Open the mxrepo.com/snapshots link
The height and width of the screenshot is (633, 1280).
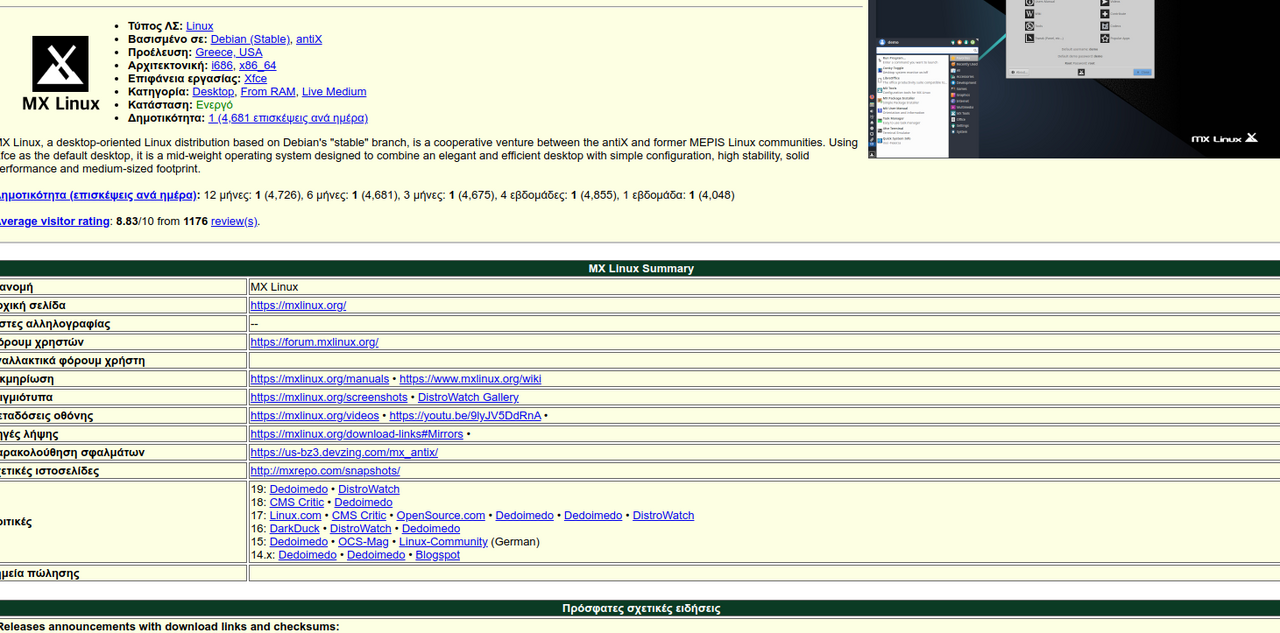pyautogui.click(x=325, y=470)
